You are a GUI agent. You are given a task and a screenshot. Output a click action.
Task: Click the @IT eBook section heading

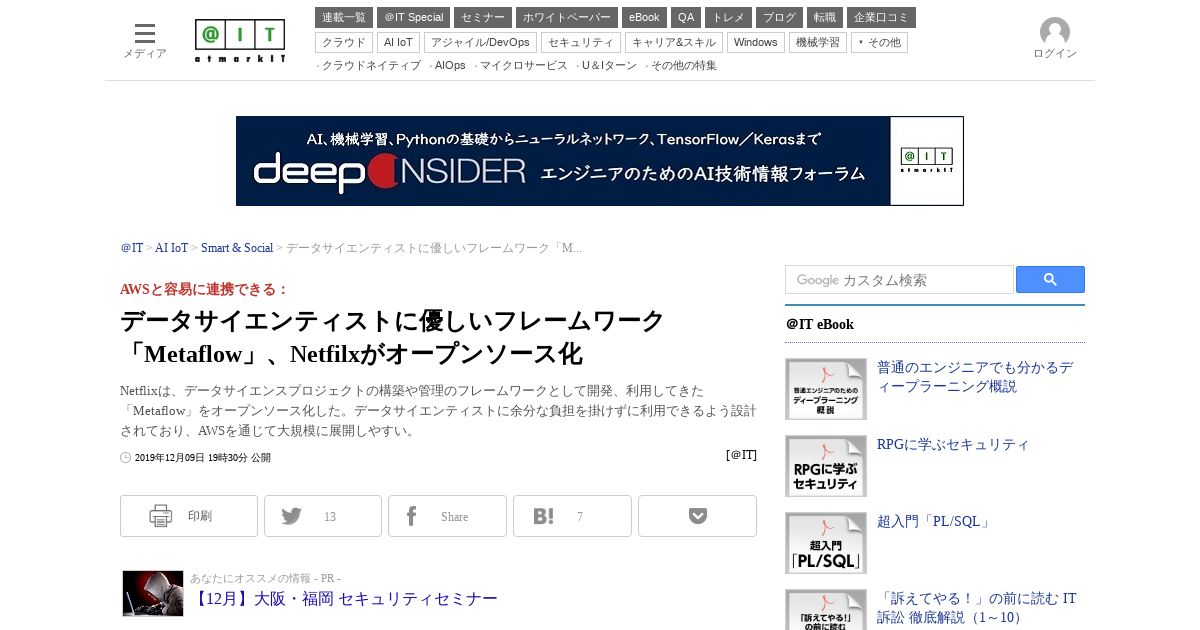pyautogui.click(x=820, y=324)
